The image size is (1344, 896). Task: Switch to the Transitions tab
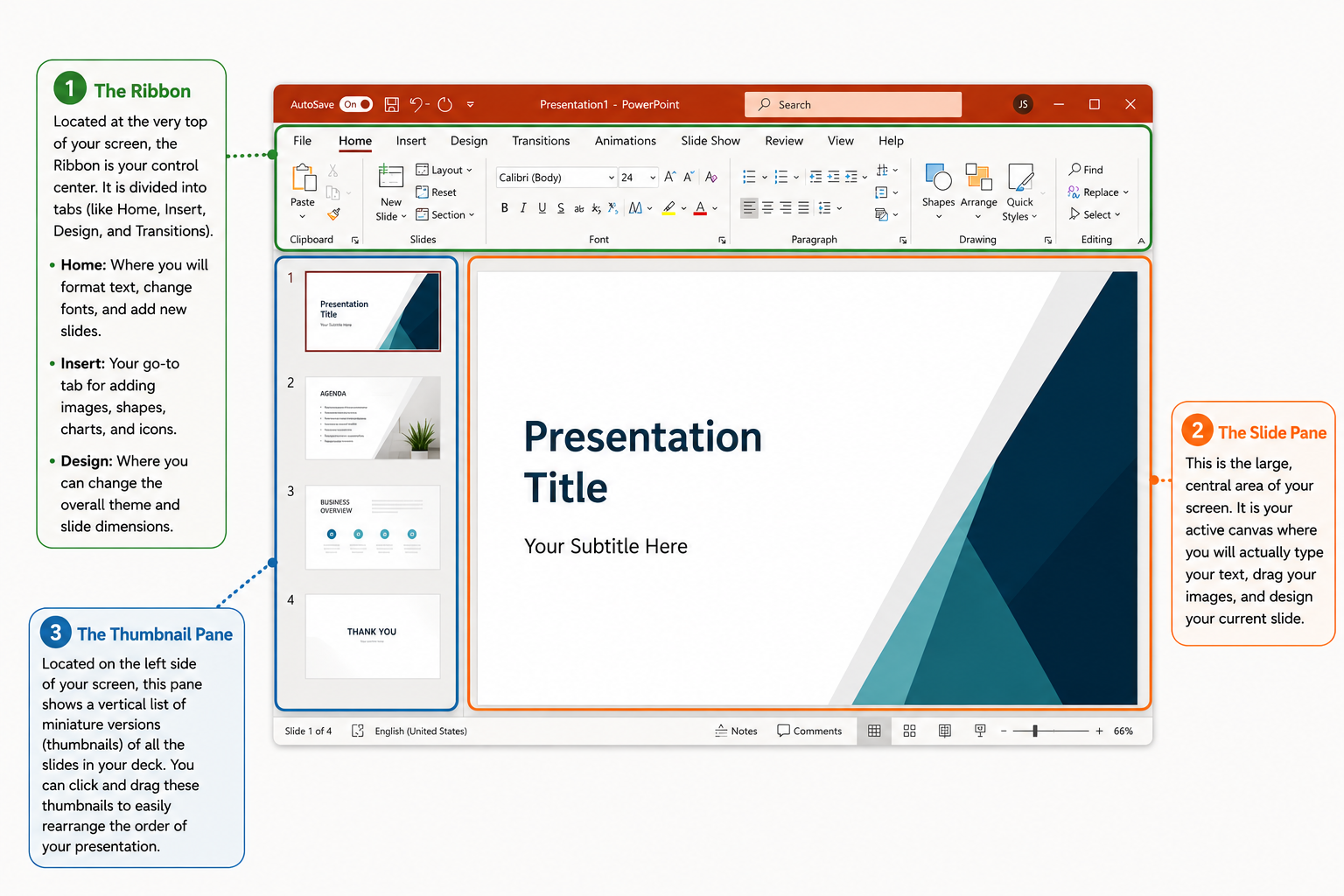(x=541, y=141)
